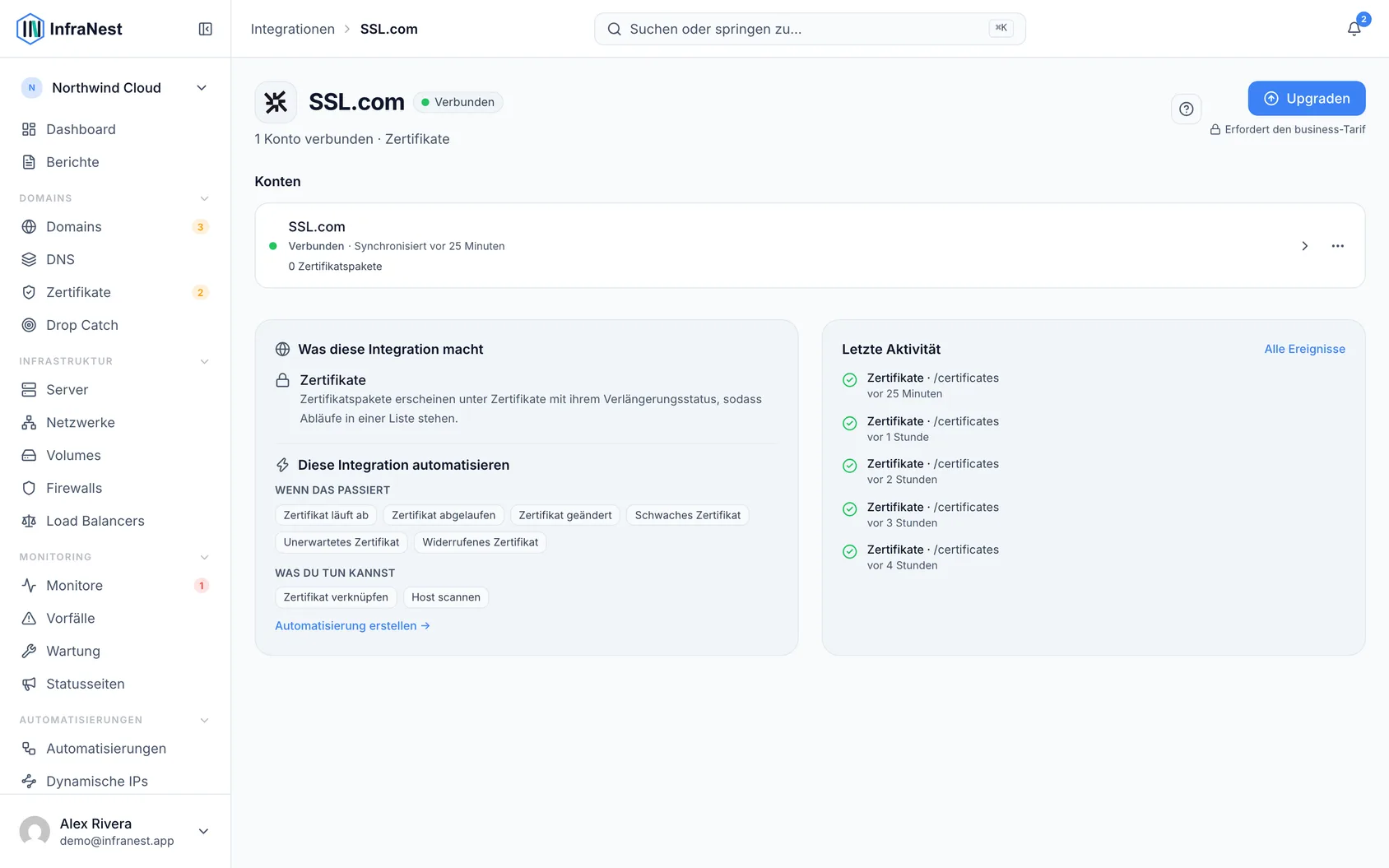Click the Host scannen action chip
Image resolution: width=1389 pixels, height=868 pixels.
click(x=446, y=597)
